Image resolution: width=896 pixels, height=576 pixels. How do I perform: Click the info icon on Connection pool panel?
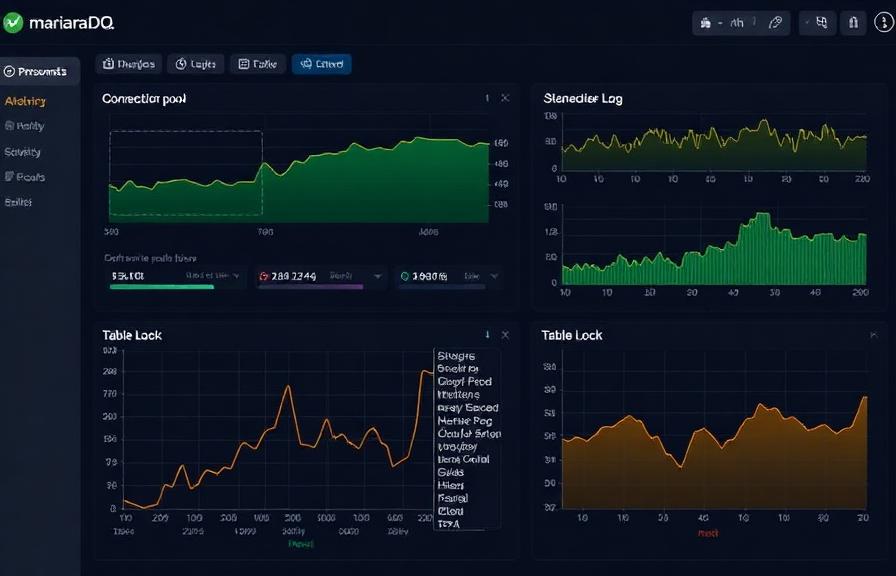pyautogui.click(x=487, y=98)
